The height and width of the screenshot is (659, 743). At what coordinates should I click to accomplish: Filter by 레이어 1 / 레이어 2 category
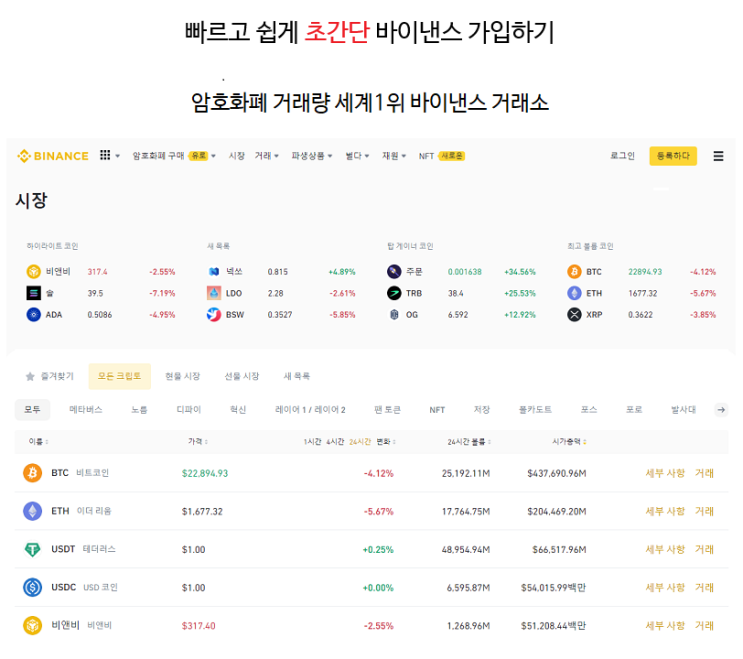pyautogui.click(x=310, y=410)
